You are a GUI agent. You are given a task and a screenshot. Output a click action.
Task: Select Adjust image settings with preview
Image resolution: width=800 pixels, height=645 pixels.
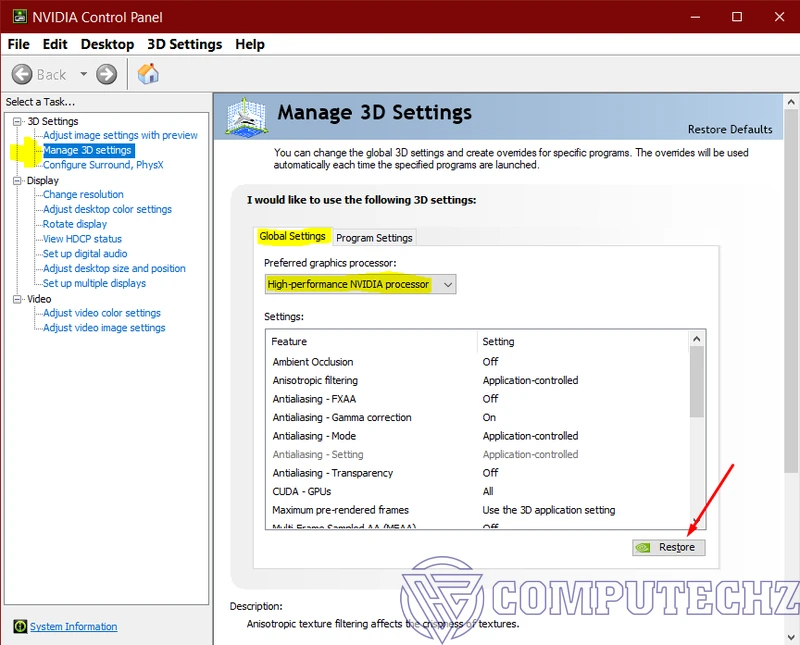coord(120,135)
